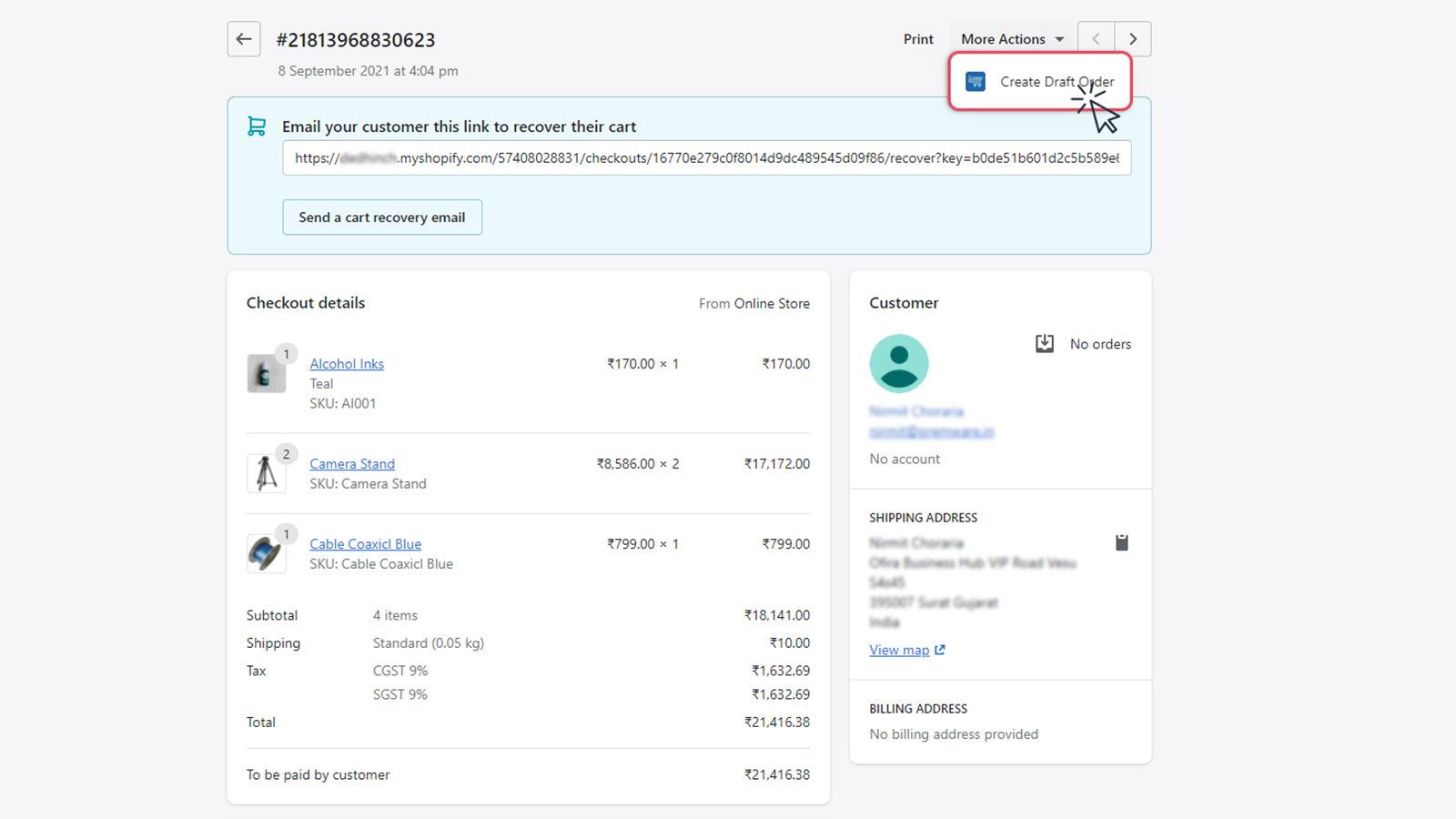Click the orders inbox icon beside No orders

pyautogui.click(x=1045, y=344)
